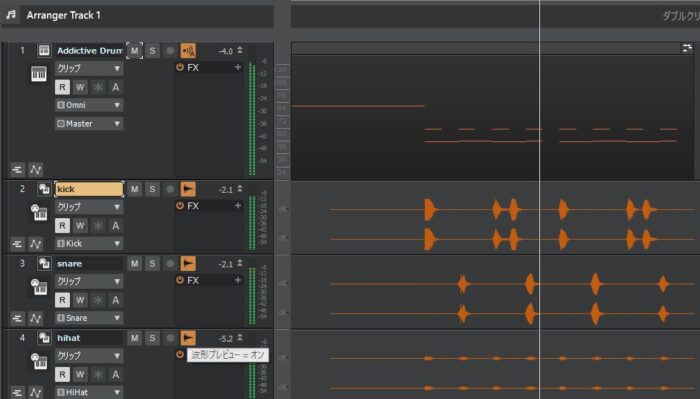Solo the Addictive Drums track
The width and height of the screenshot is (700, 399).
pos(152,50)
